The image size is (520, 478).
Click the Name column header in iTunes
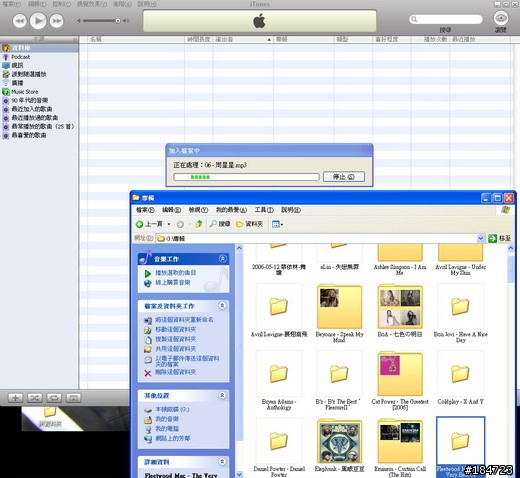pyautogui.click(x=136, y=39)
